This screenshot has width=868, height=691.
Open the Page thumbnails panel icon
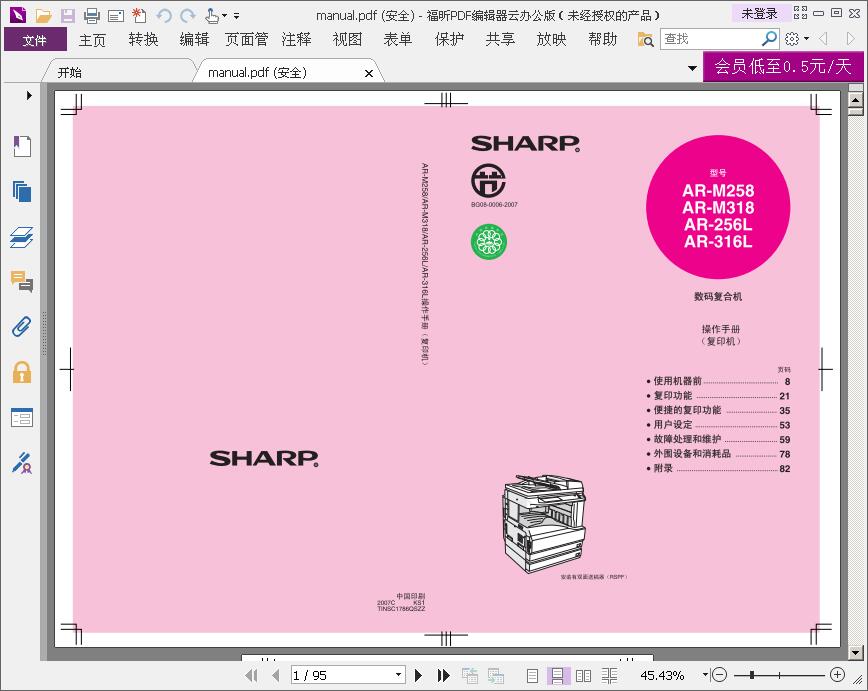point(22,192)
